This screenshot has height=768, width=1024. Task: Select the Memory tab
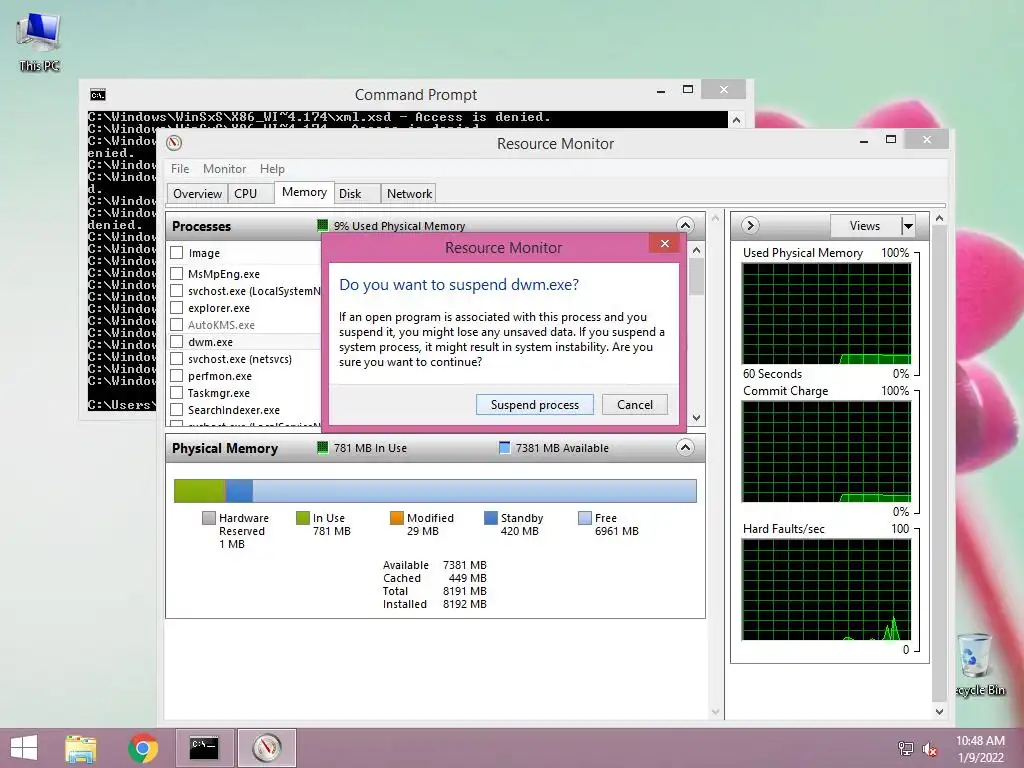coord(304,192)
